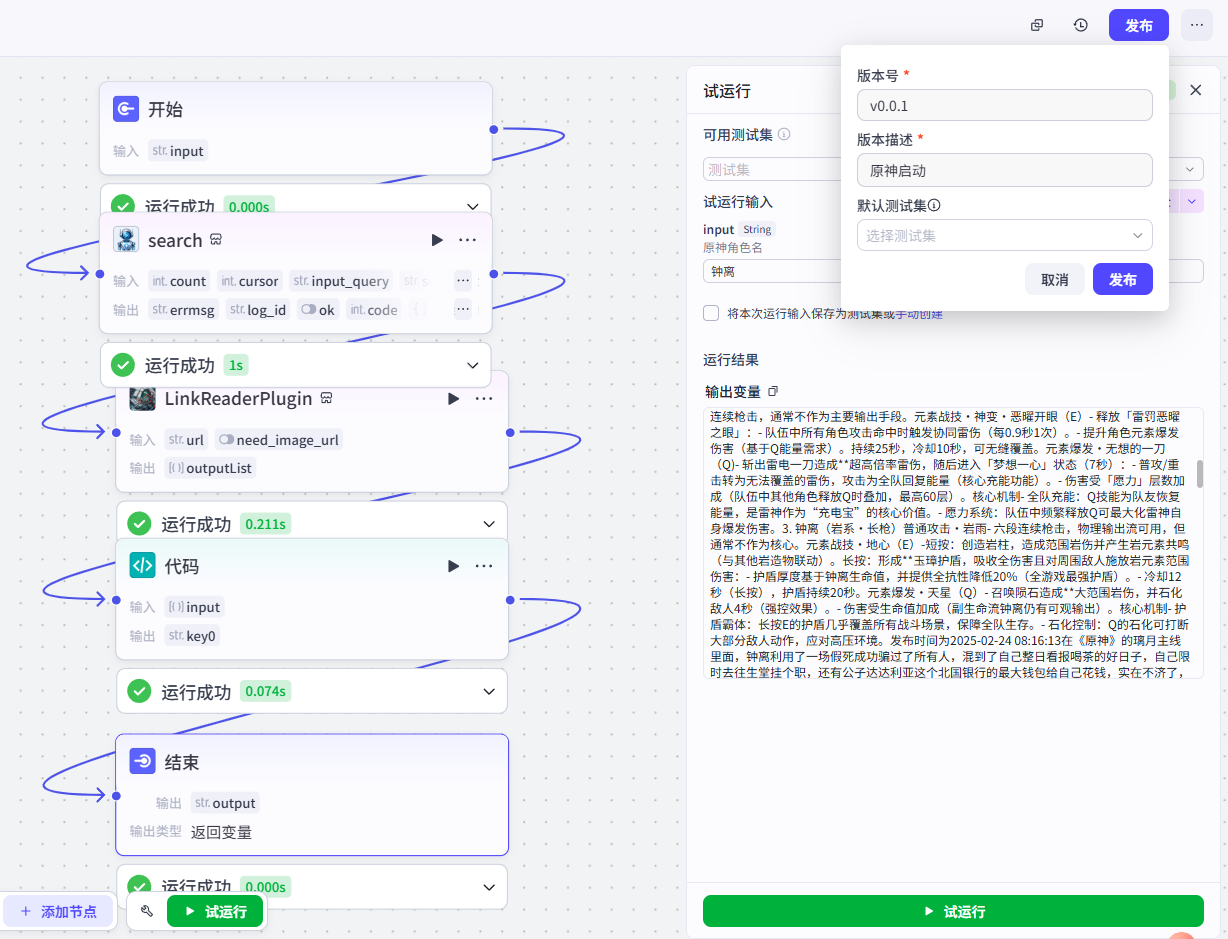The height and width of the screenshot is (939, 1228).
Task: Show hidden search input parameters
Action: pyautogui.click(x=462, y=281)
